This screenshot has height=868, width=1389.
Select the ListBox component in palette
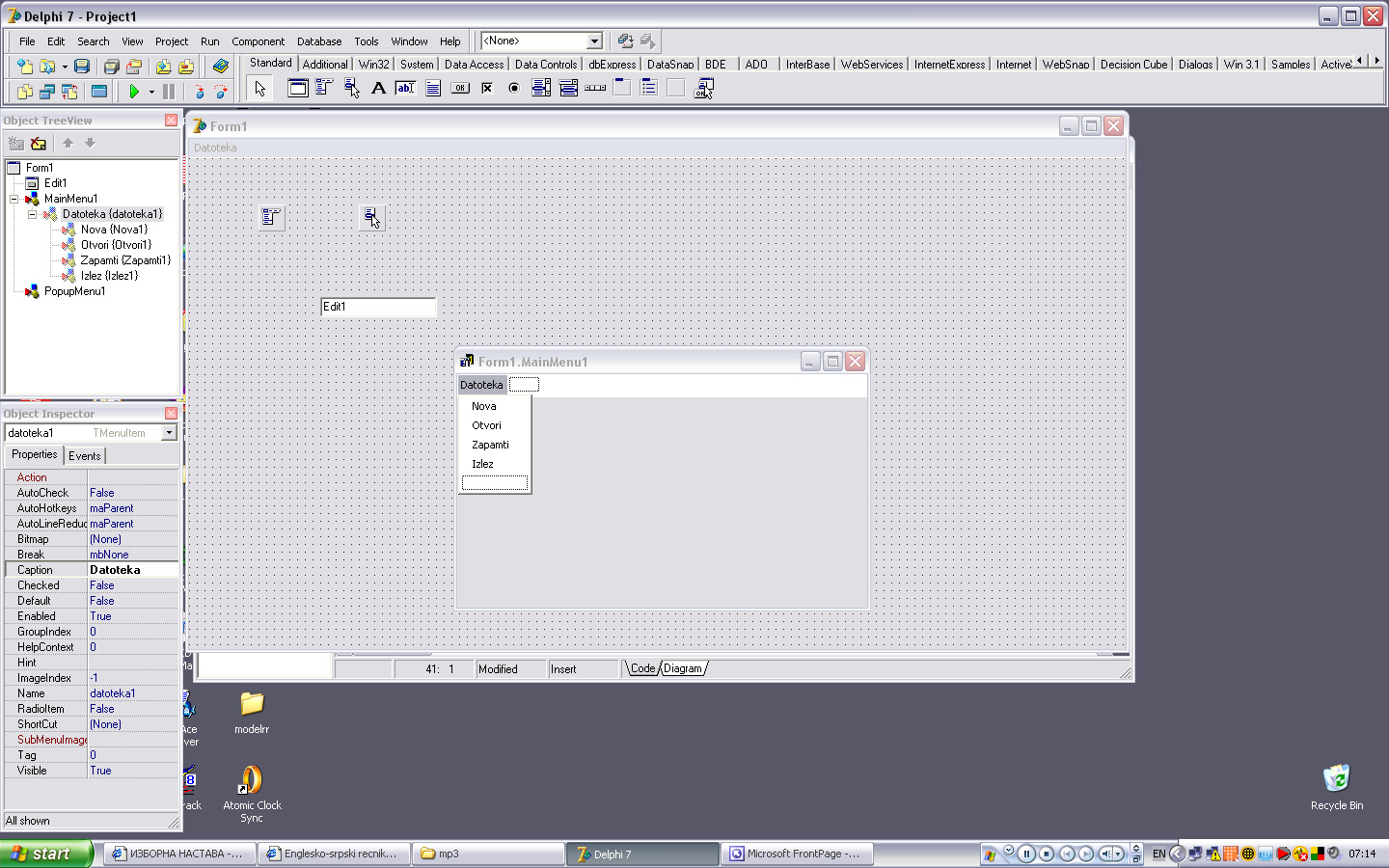point(541,88)
